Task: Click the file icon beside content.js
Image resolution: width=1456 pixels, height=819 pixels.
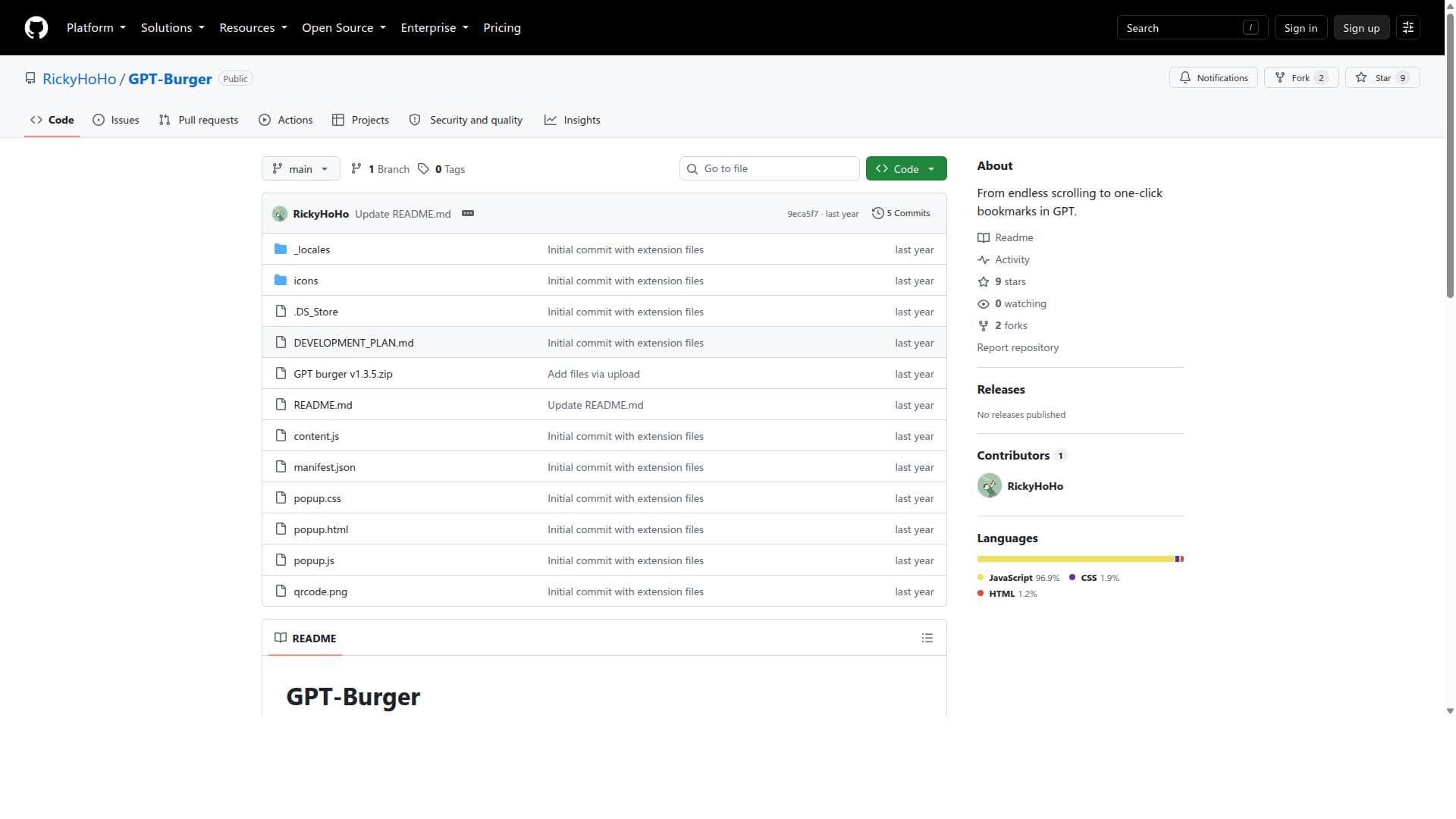Action: [x=281, y=436]
